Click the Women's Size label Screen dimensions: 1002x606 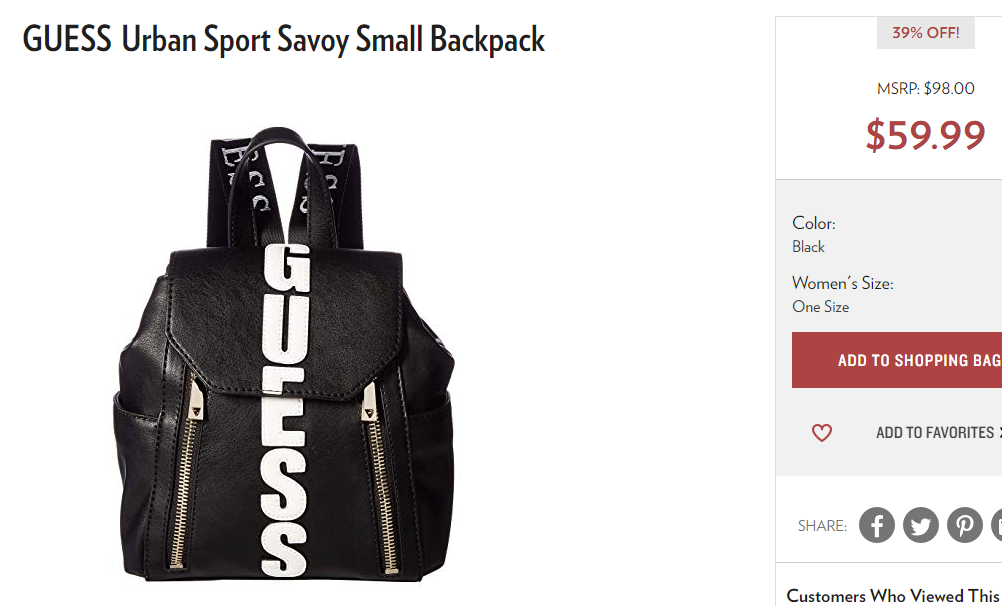(x=843, y=283)
